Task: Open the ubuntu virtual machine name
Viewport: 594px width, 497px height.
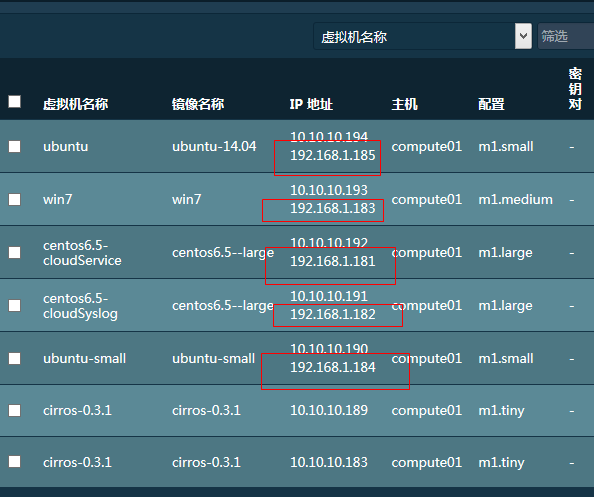Action: tap(66, 147)
